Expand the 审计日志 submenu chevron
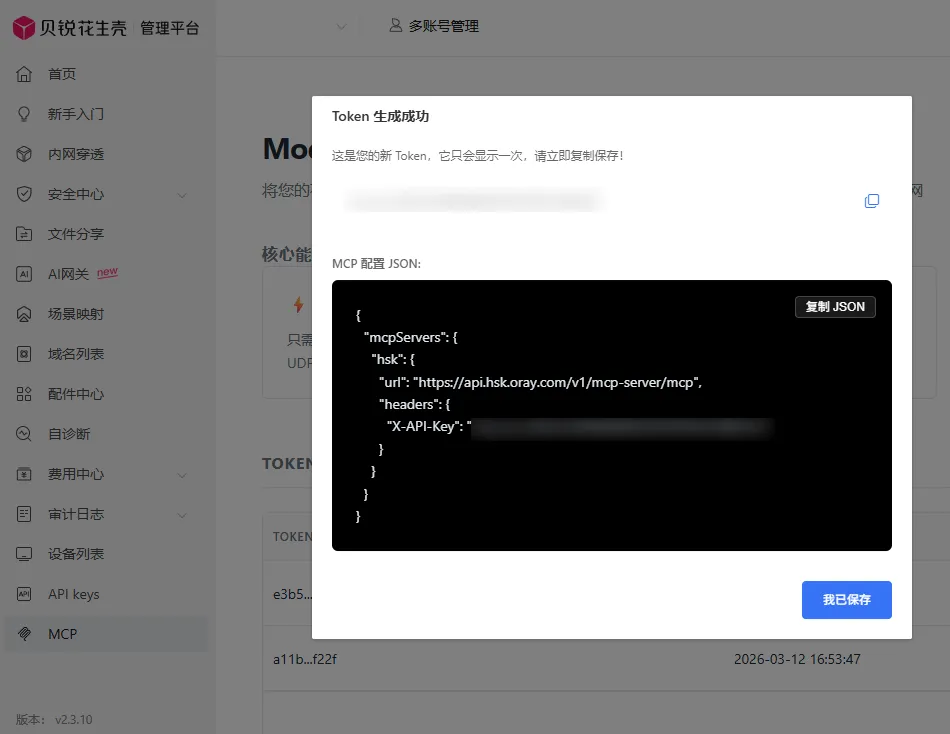The image size is (950, 734). [182, 515]
